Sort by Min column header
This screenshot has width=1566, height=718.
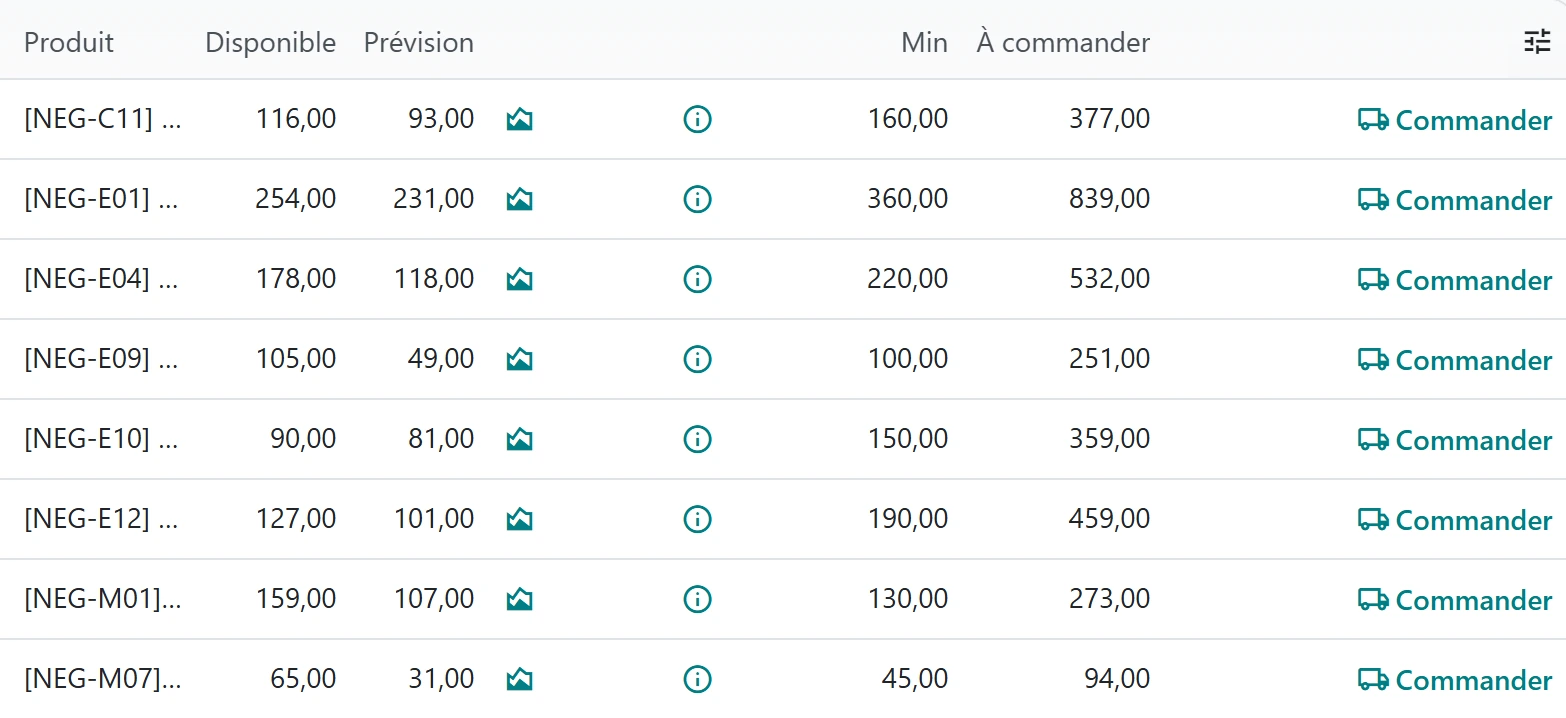click(924, 43)
